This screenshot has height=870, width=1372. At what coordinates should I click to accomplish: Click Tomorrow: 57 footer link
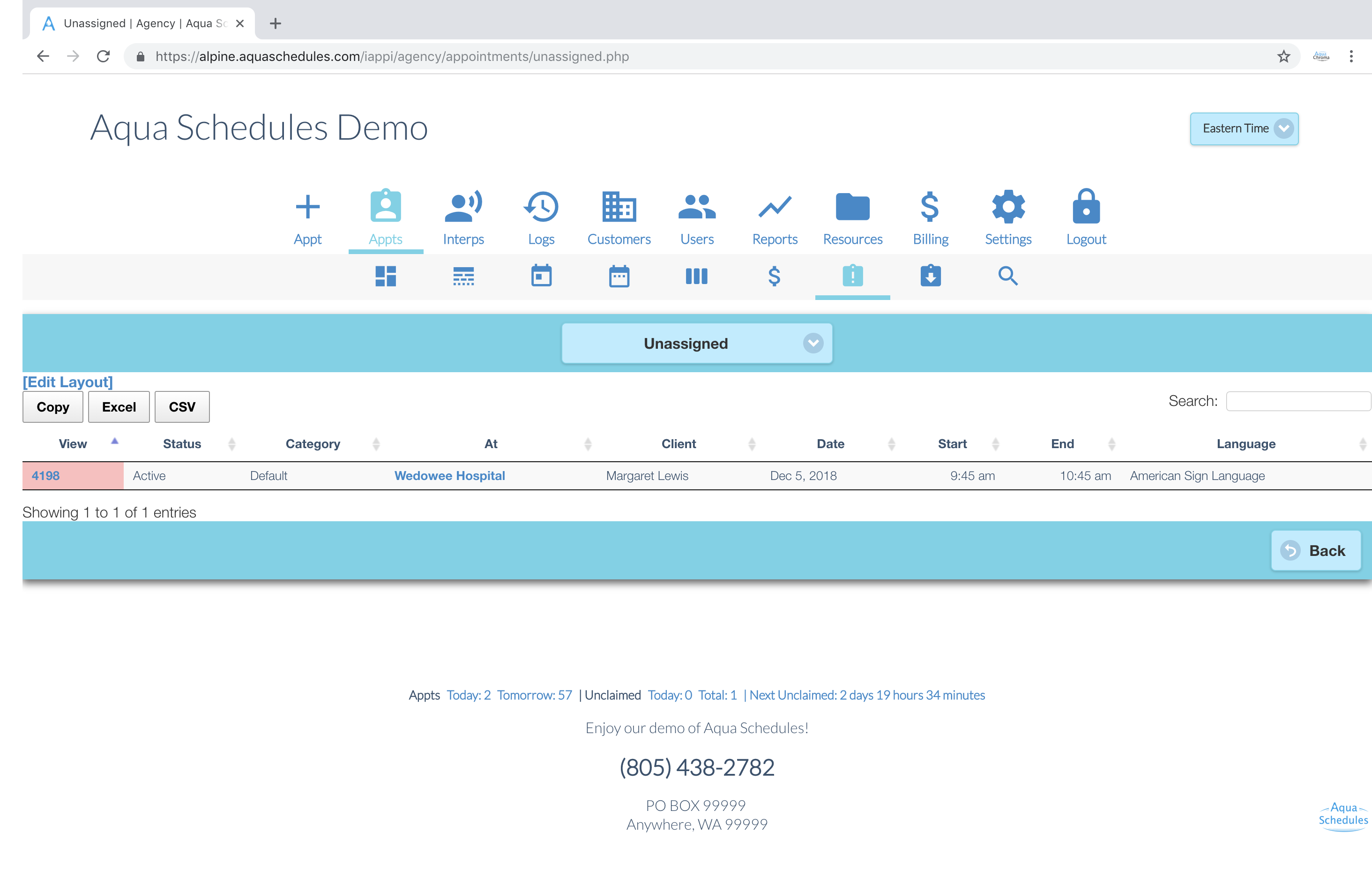535,696
